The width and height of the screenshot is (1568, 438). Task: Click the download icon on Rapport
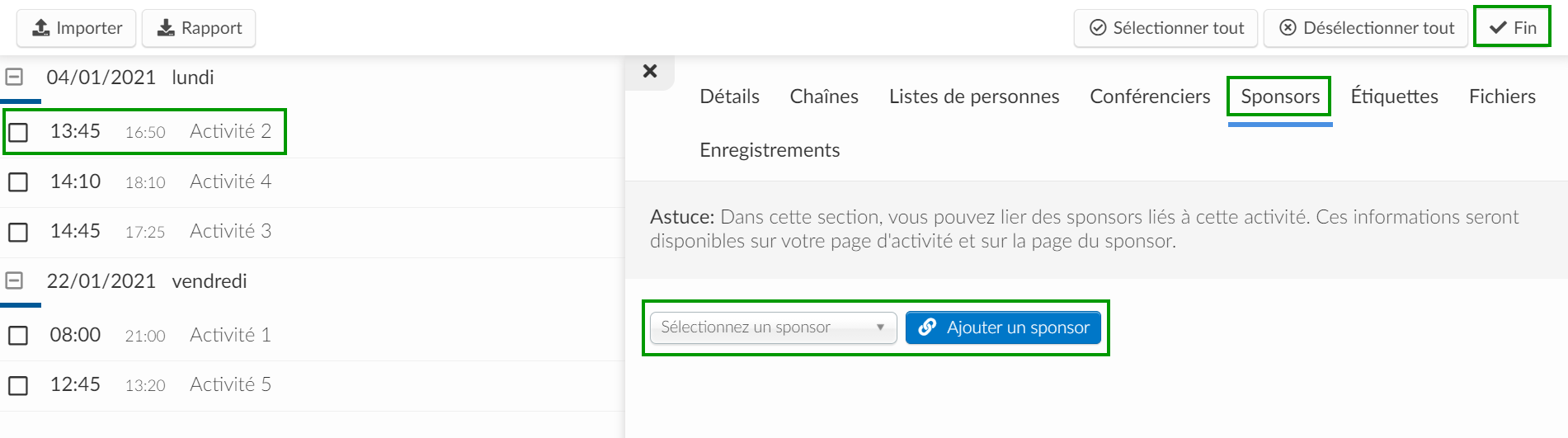166,28
